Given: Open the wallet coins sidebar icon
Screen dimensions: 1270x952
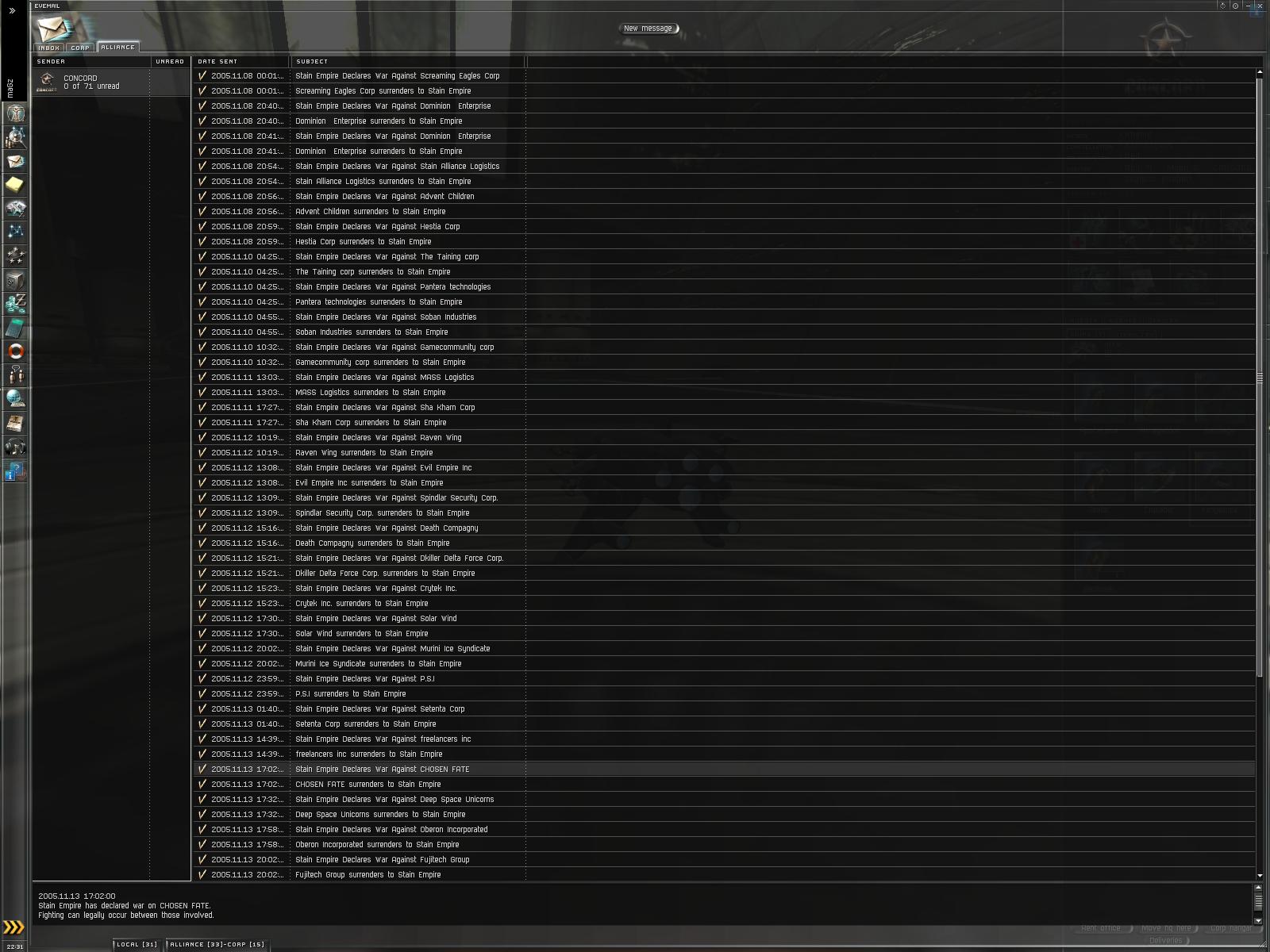Looking at the screenshot, I should click(x=15, y=304).
